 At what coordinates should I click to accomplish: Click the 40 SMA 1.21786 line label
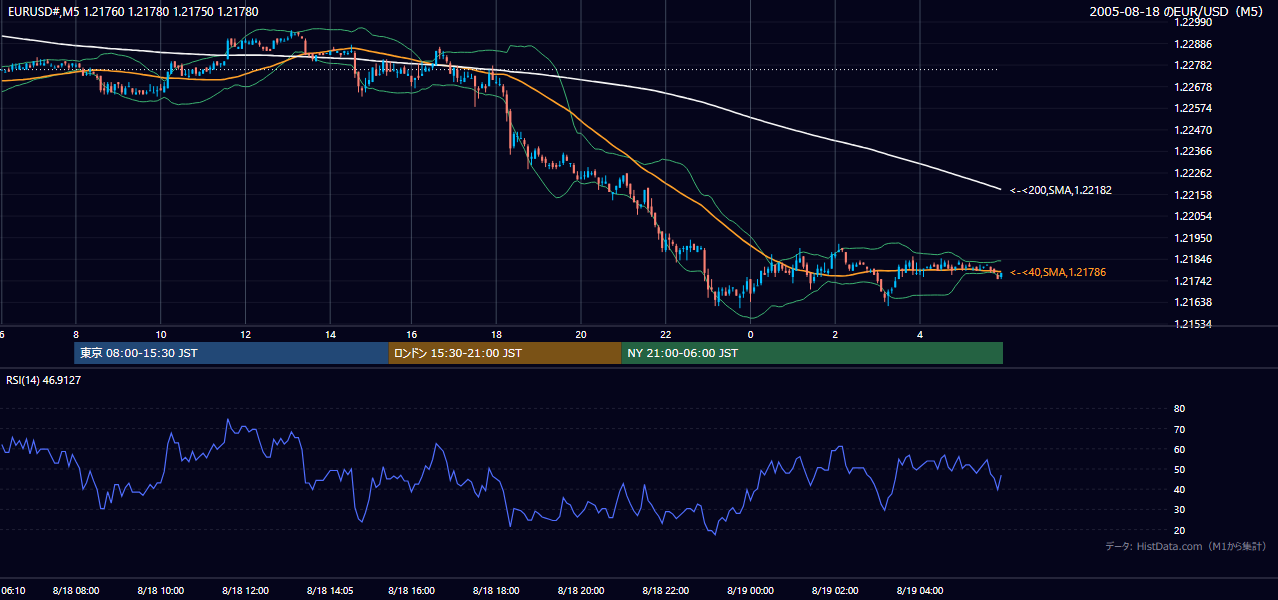click(1057, 272)
